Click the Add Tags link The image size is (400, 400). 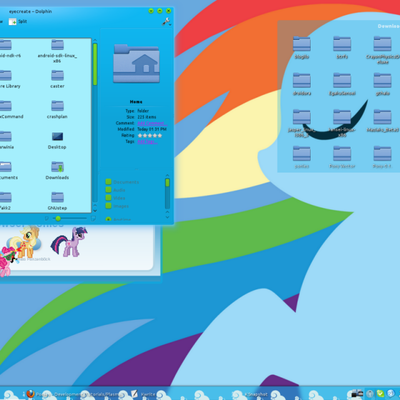click(147, 142)
